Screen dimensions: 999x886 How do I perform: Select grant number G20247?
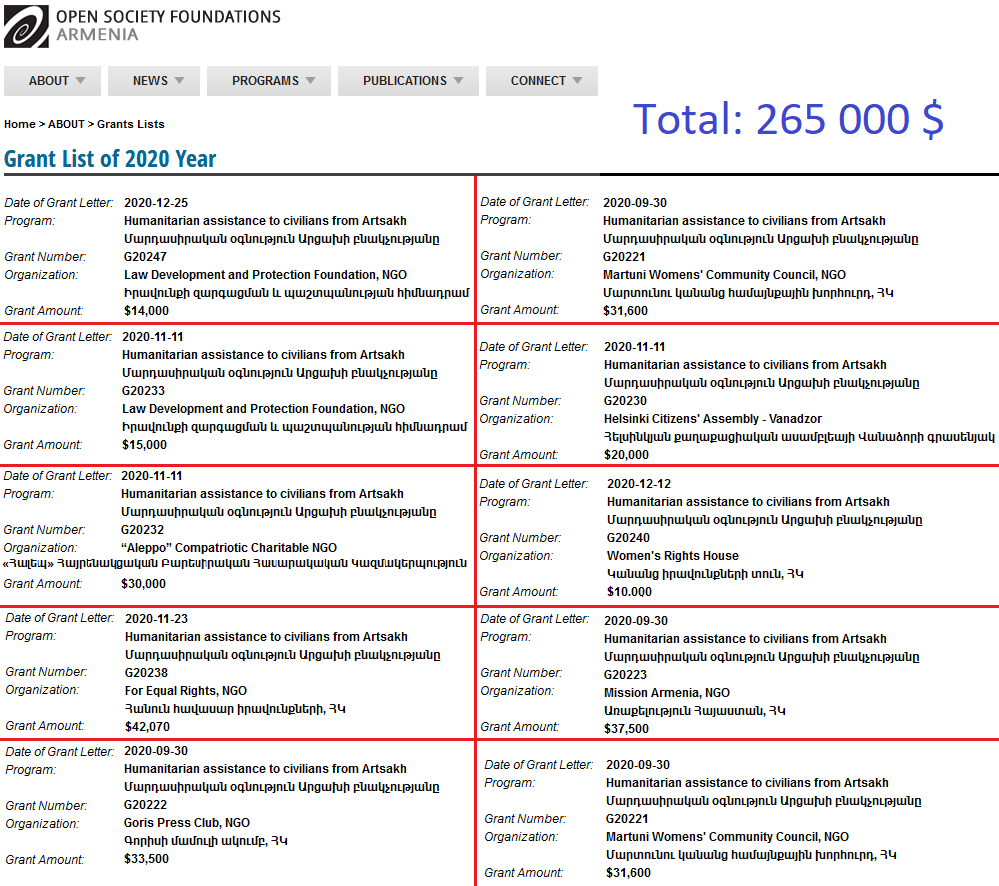coord(146,257)
